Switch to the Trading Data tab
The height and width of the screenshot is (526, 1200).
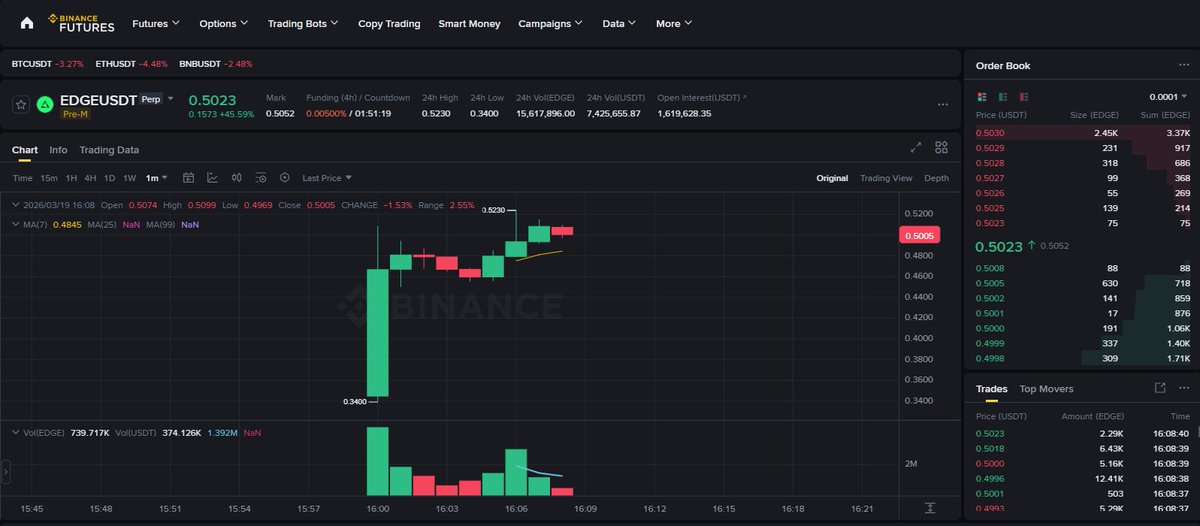click(109, 150)
